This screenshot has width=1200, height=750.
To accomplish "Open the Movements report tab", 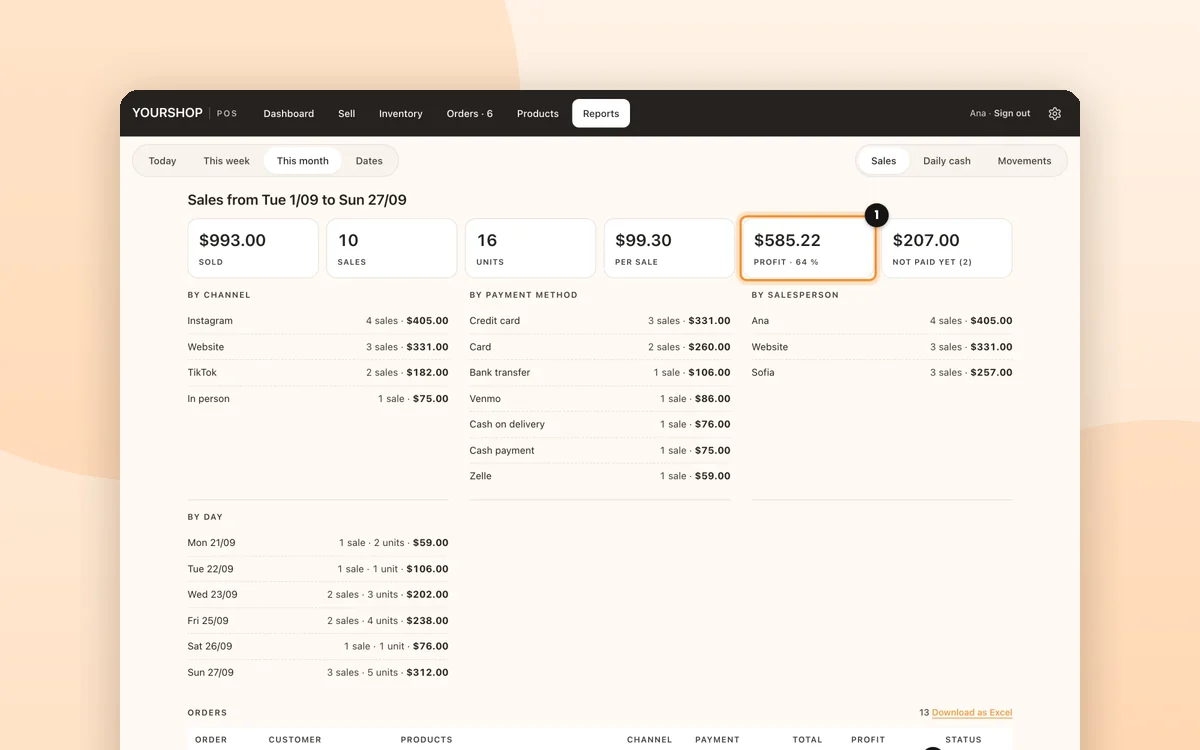I will pyautogui.click(x=1025, y=161).
